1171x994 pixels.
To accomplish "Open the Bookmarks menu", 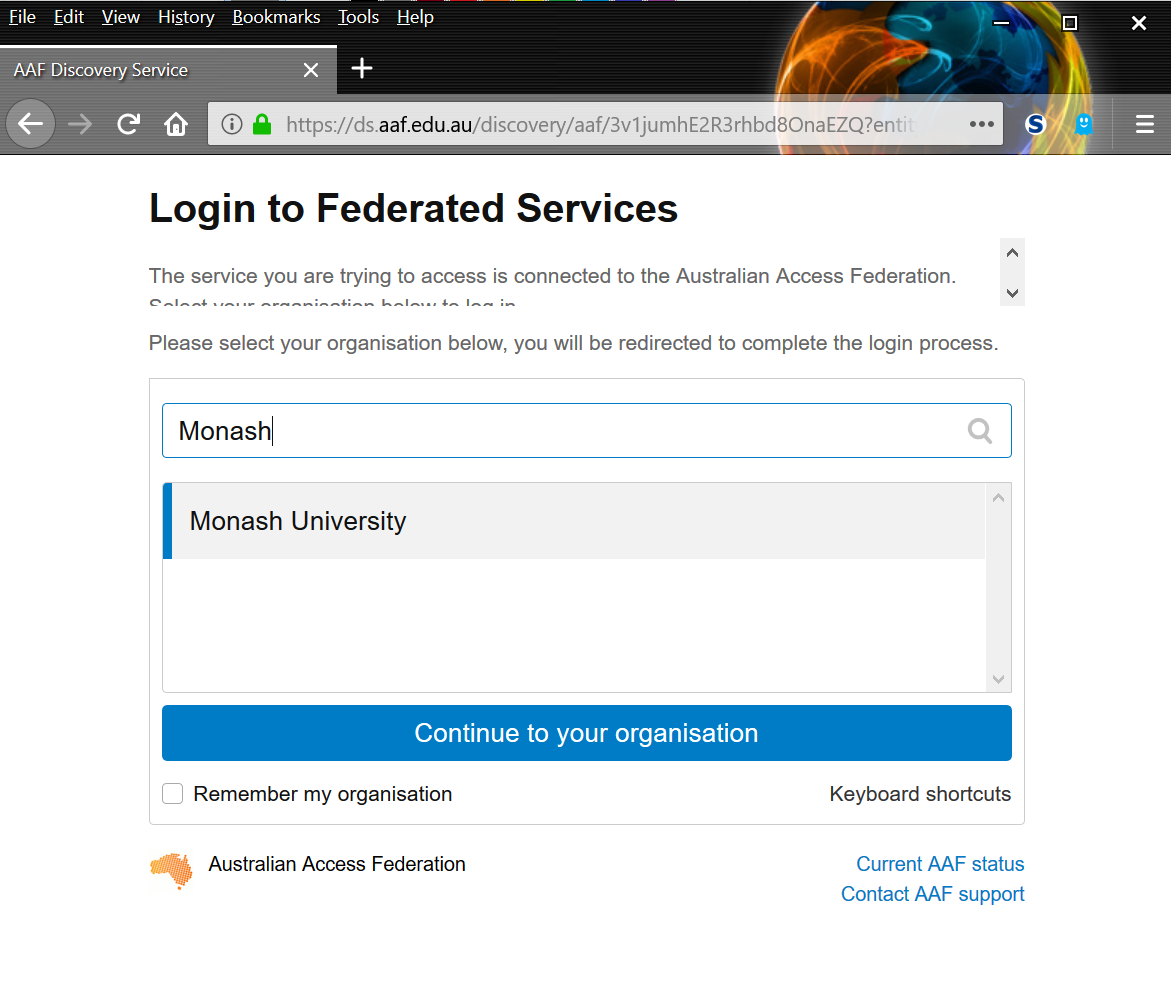I will (276, 17).
